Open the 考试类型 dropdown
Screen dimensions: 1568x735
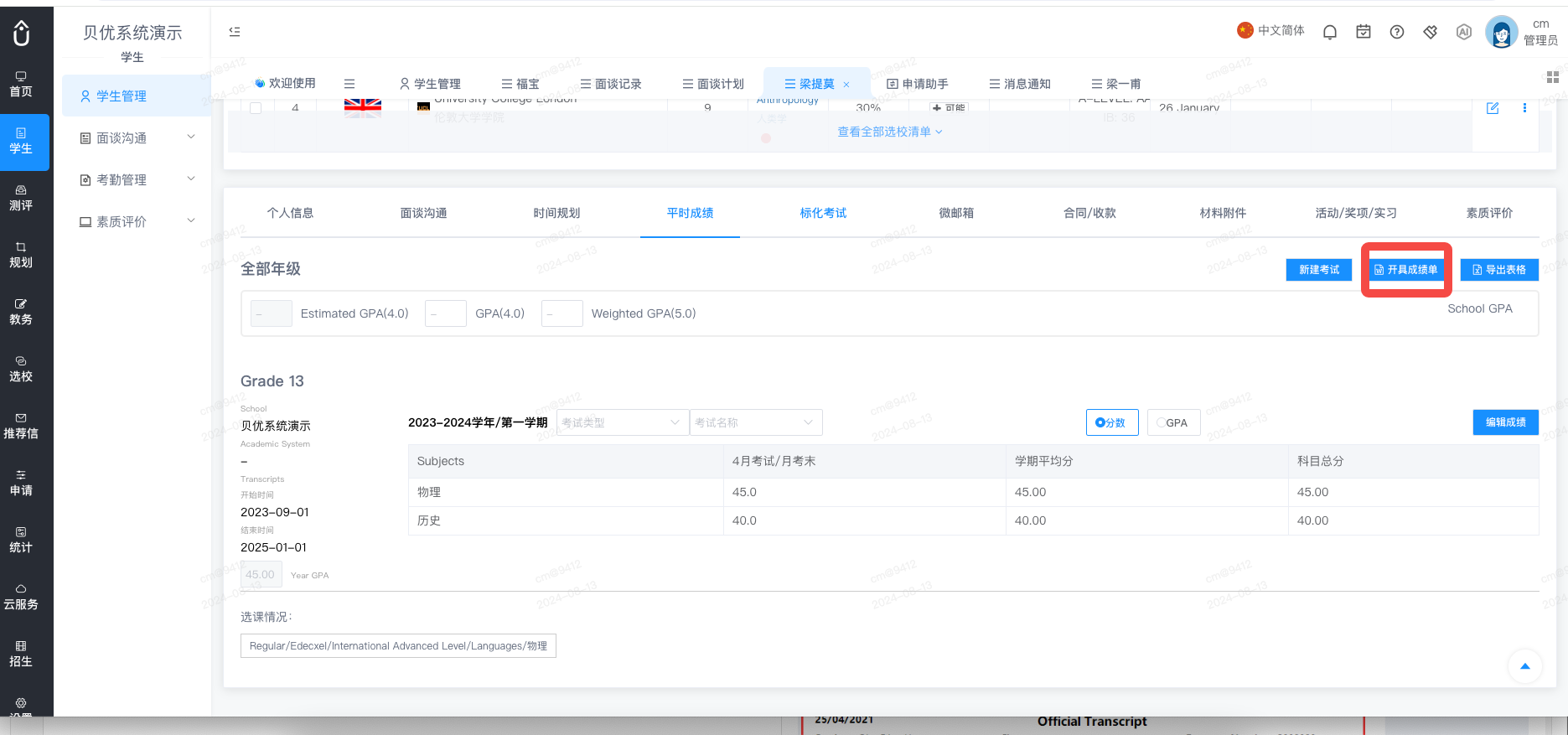[x=622, y=422]
